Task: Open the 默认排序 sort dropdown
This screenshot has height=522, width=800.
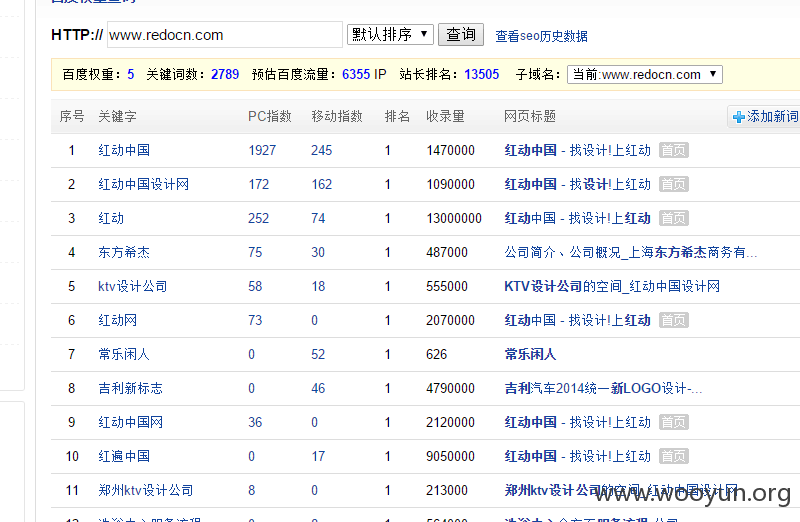Action: point(390,35)
